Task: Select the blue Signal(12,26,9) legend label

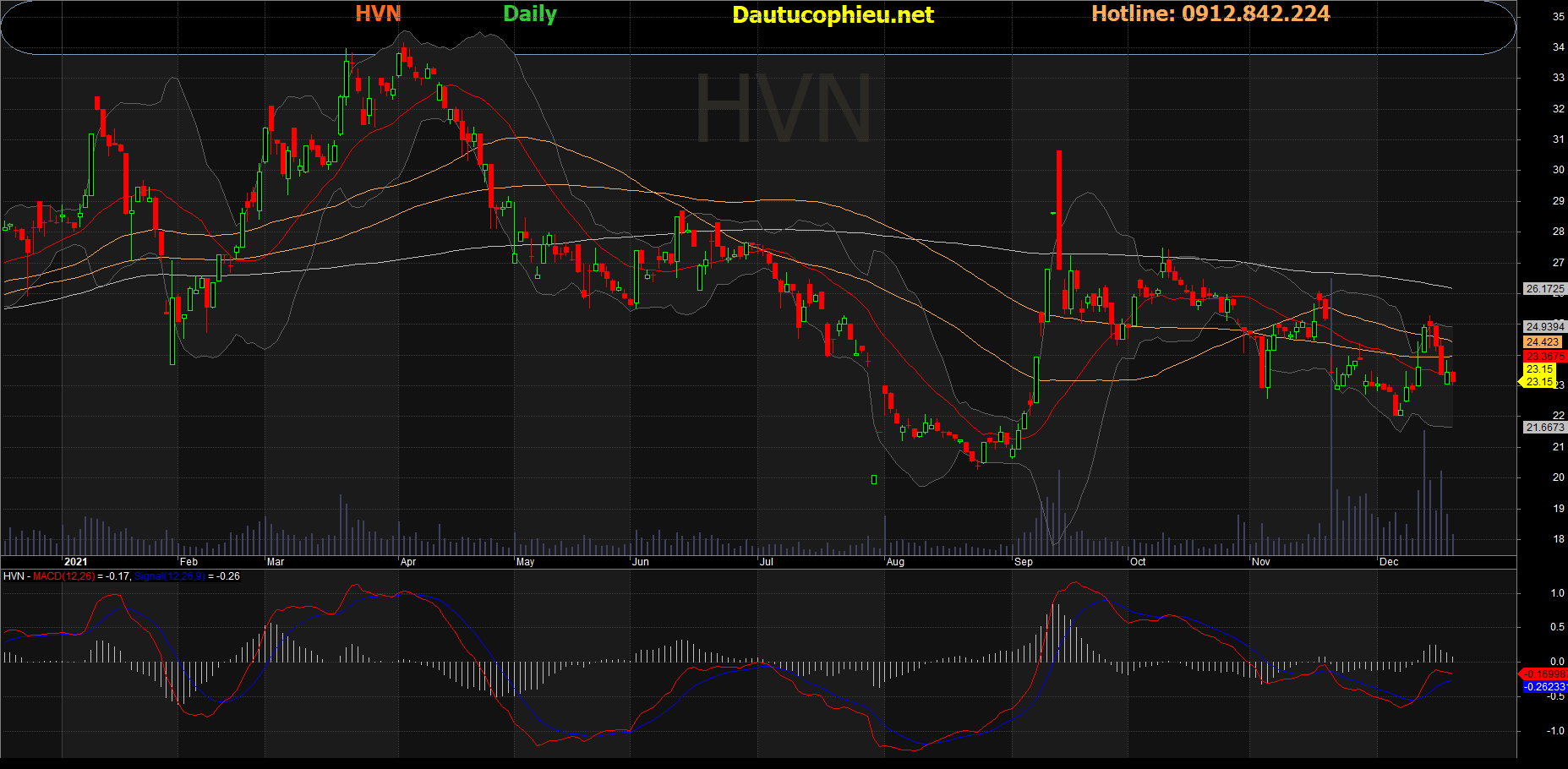Action: pos(169,576)
